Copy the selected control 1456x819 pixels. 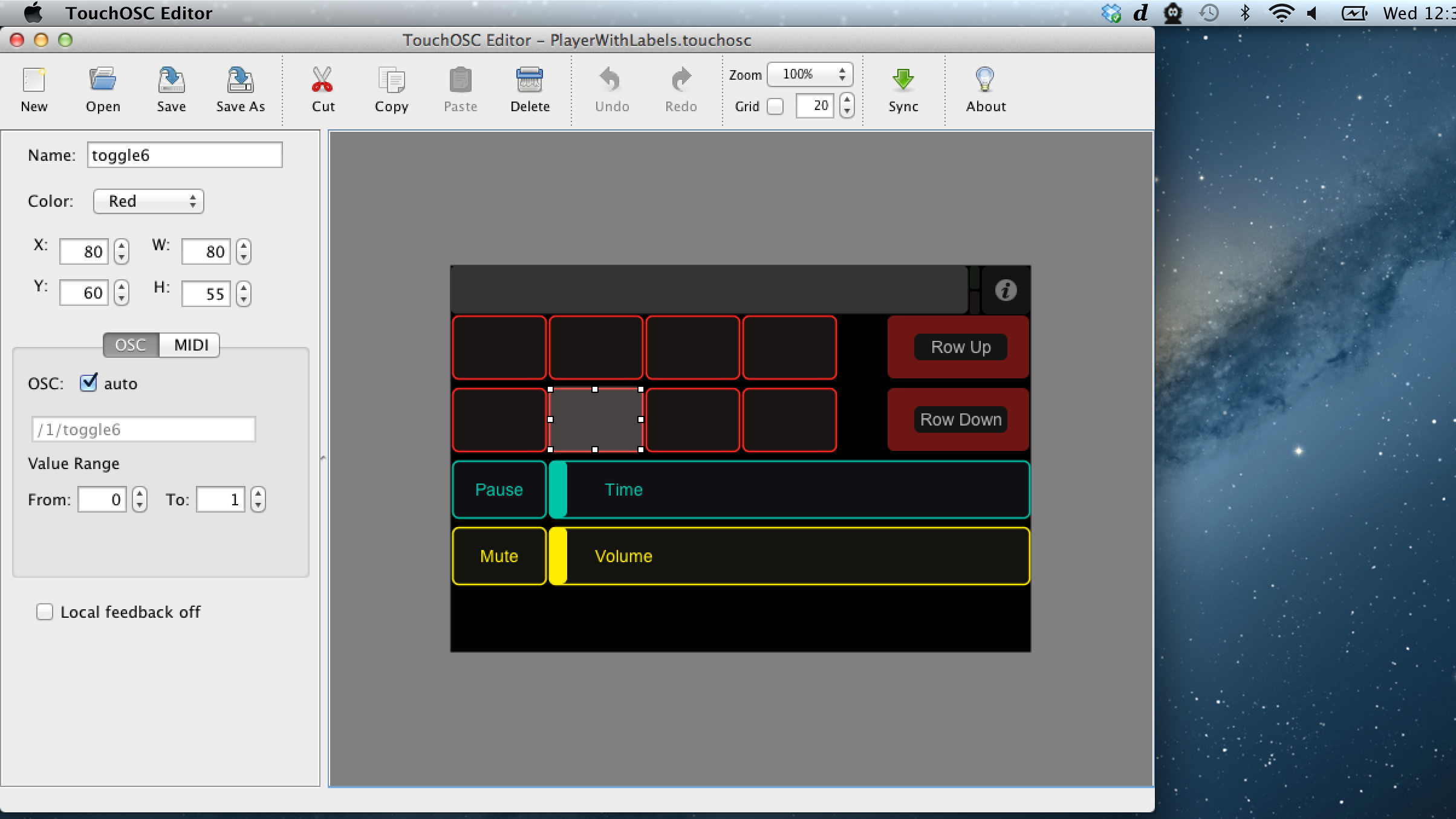(x=391, y=80)
